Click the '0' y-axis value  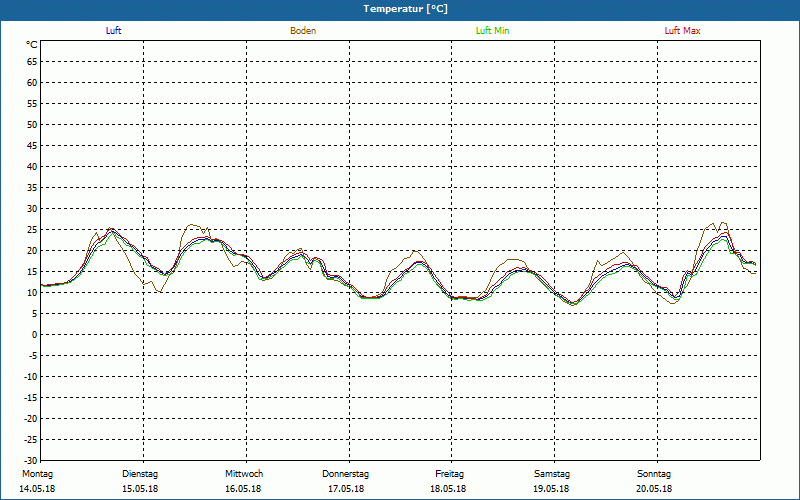click(35, 335)
